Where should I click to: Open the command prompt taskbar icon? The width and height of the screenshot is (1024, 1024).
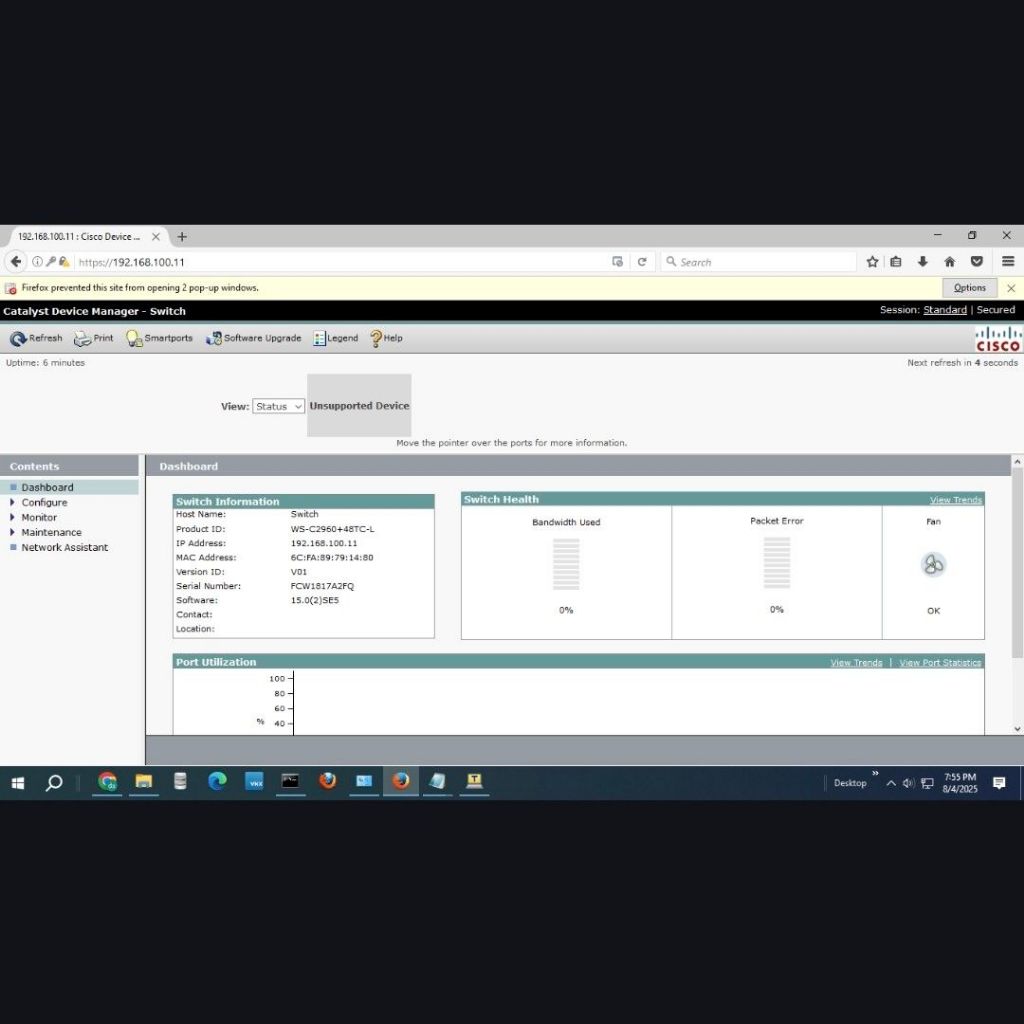coord(290,782)
